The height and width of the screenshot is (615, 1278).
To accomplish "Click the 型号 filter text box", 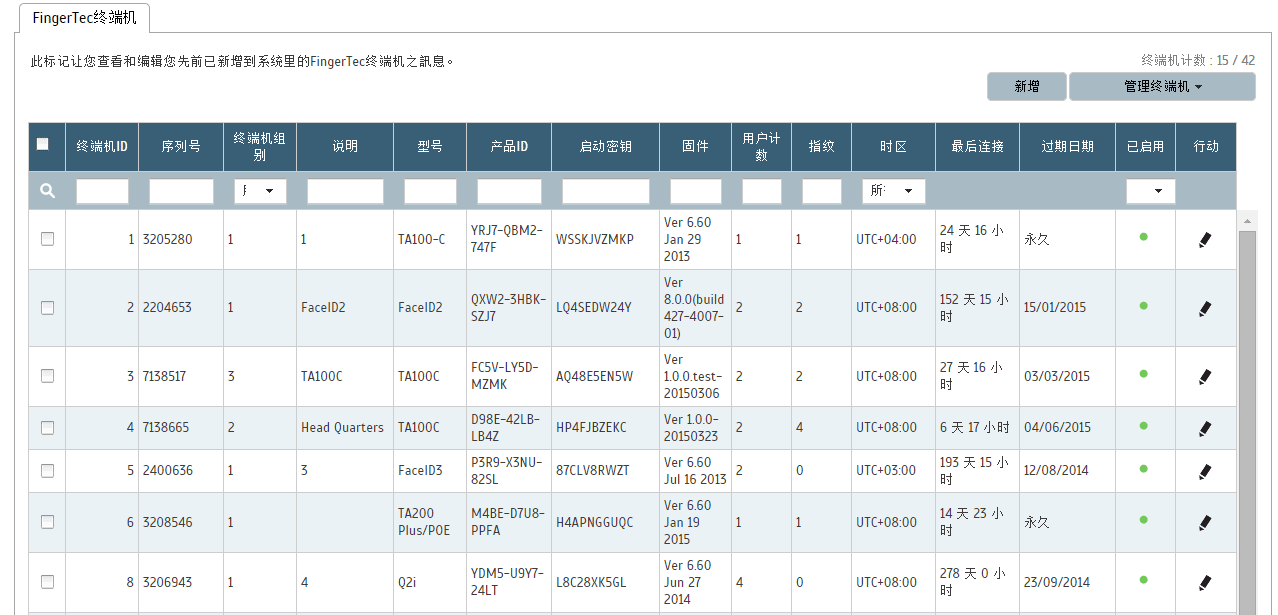I will coord(430,191).
